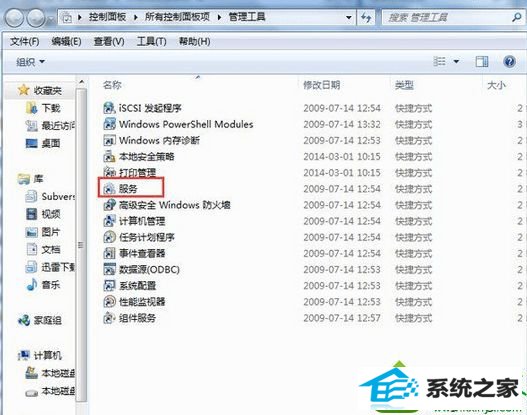Click 控制面板 in the address bar
Screen dimensions: 527x415
click(x=107, y=17)
